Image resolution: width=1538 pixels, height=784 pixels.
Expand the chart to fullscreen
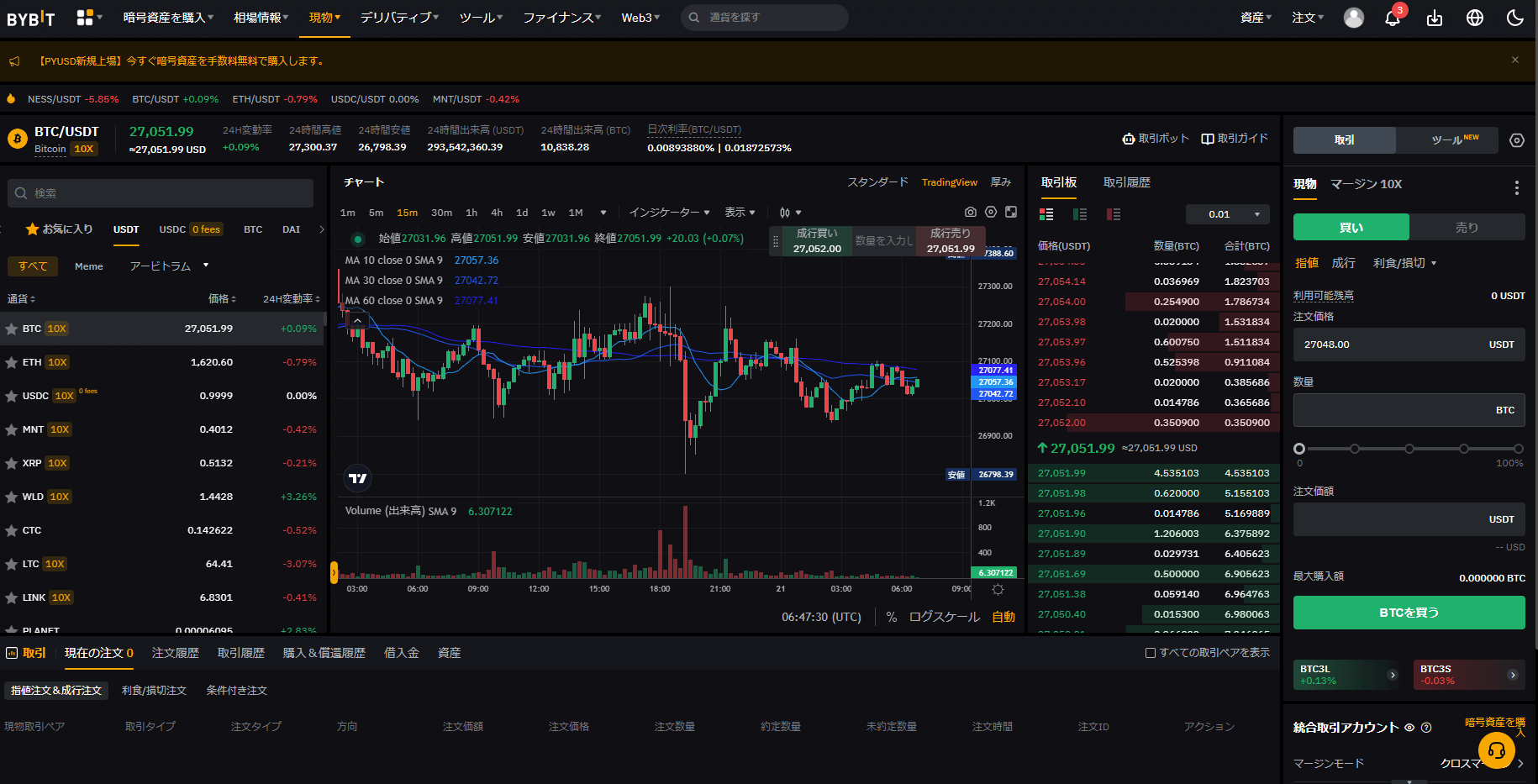[1011, 213]
